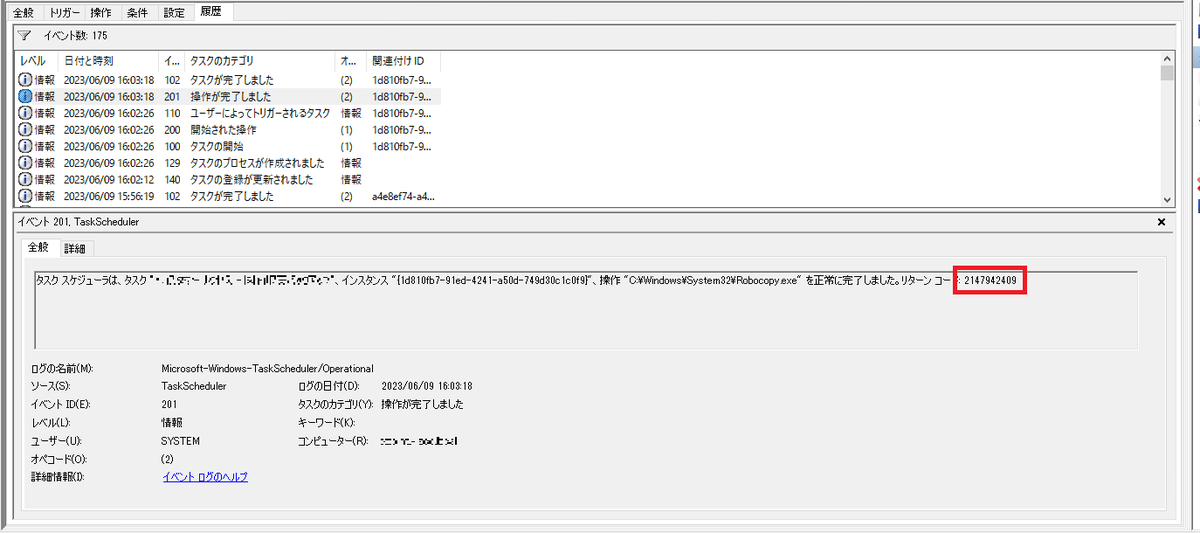
Task: Switch to the 履歴 tab
Action: [x=211, y=12]
